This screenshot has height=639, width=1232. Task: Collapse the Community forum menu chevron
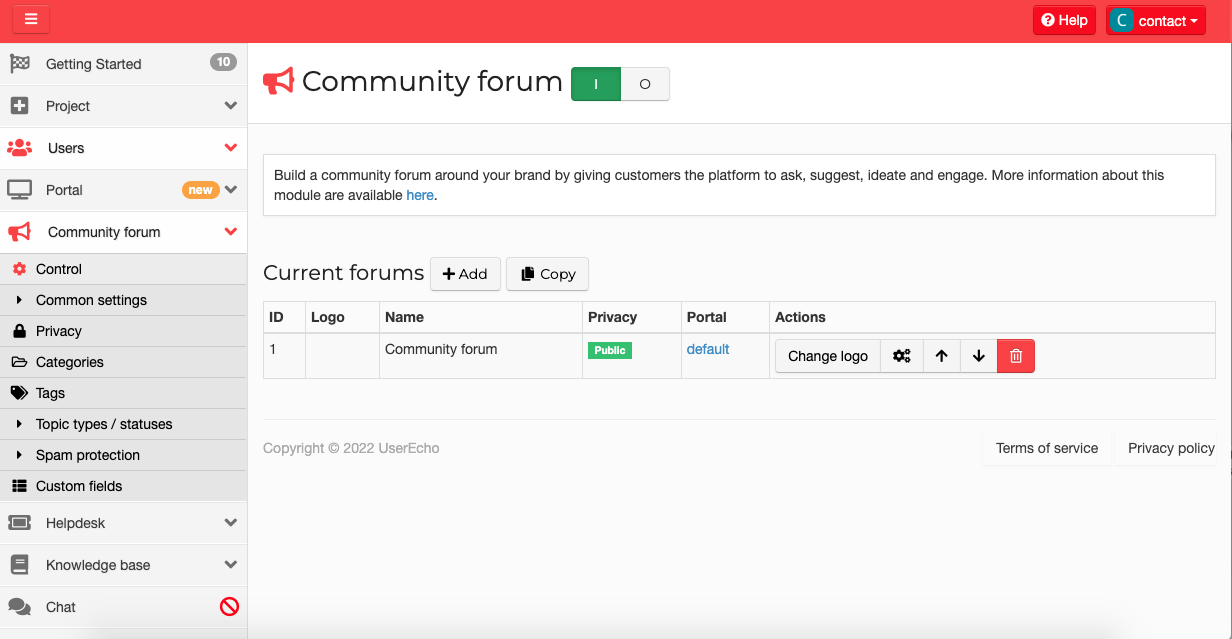coord(231,232)
